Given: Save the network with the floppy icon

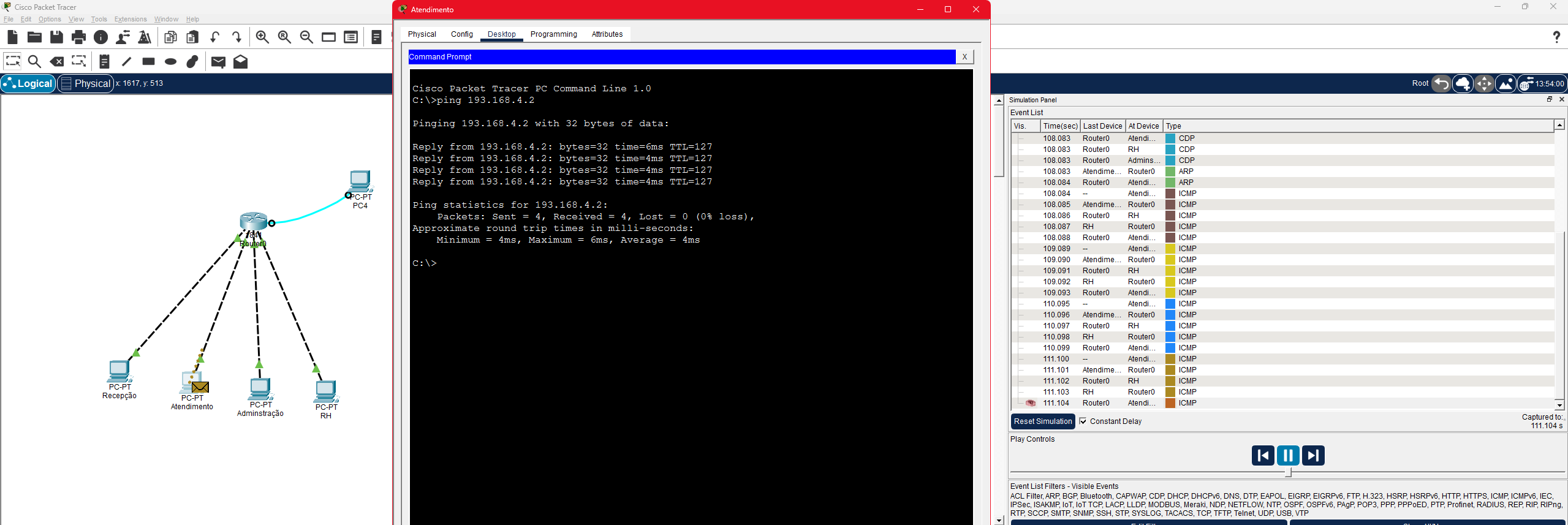Looking at the screenshot, I should pyautogui.click(x=56, y=37).
